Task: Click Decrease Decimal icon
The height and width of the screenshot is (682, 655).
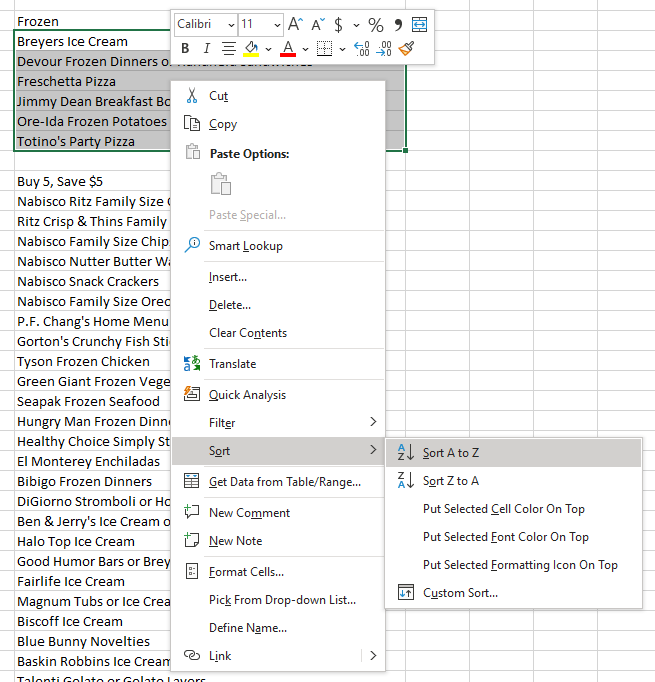Action: point(384,49)
